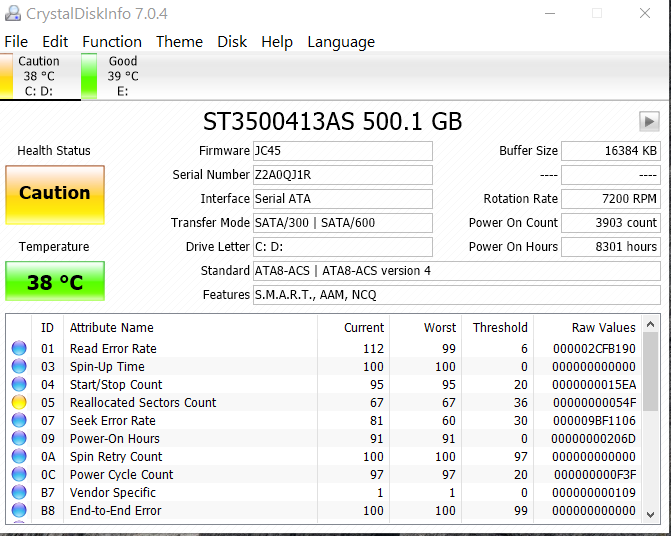Click the Attribute Name column header
The image size is (671, 536).
[x=112, y=327]
